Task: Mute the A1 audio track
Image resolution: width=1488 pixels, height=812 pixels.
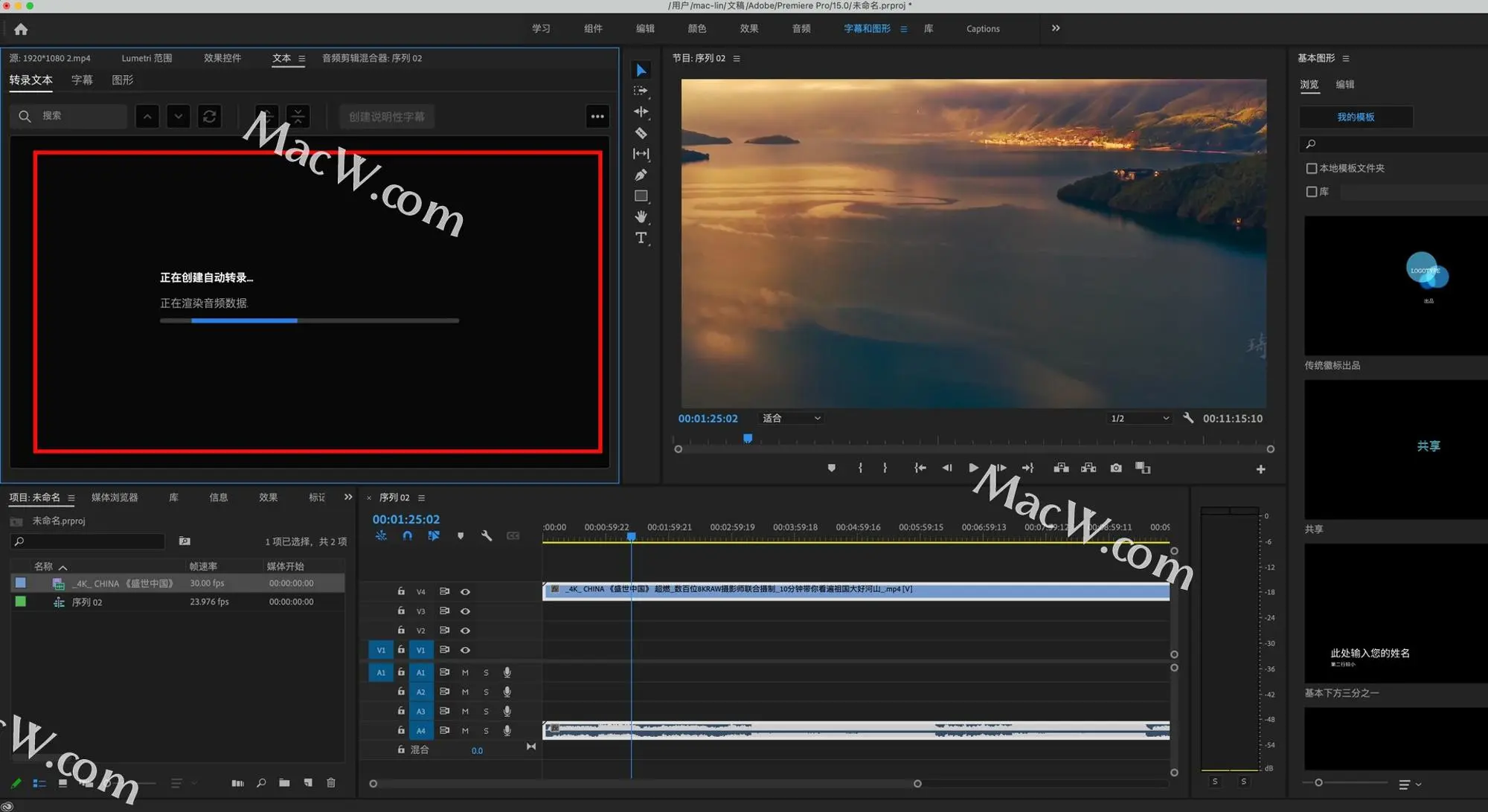Action: coord(465,672)
